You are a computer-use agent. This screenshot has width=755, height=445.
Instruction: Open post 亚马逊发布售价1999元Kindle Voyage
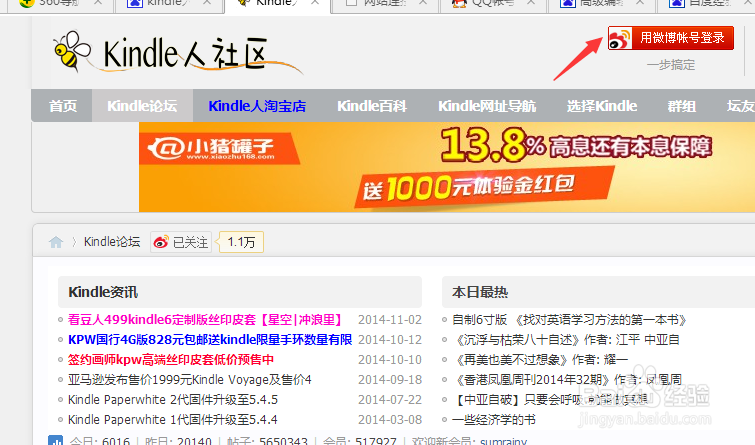(190, 380)
